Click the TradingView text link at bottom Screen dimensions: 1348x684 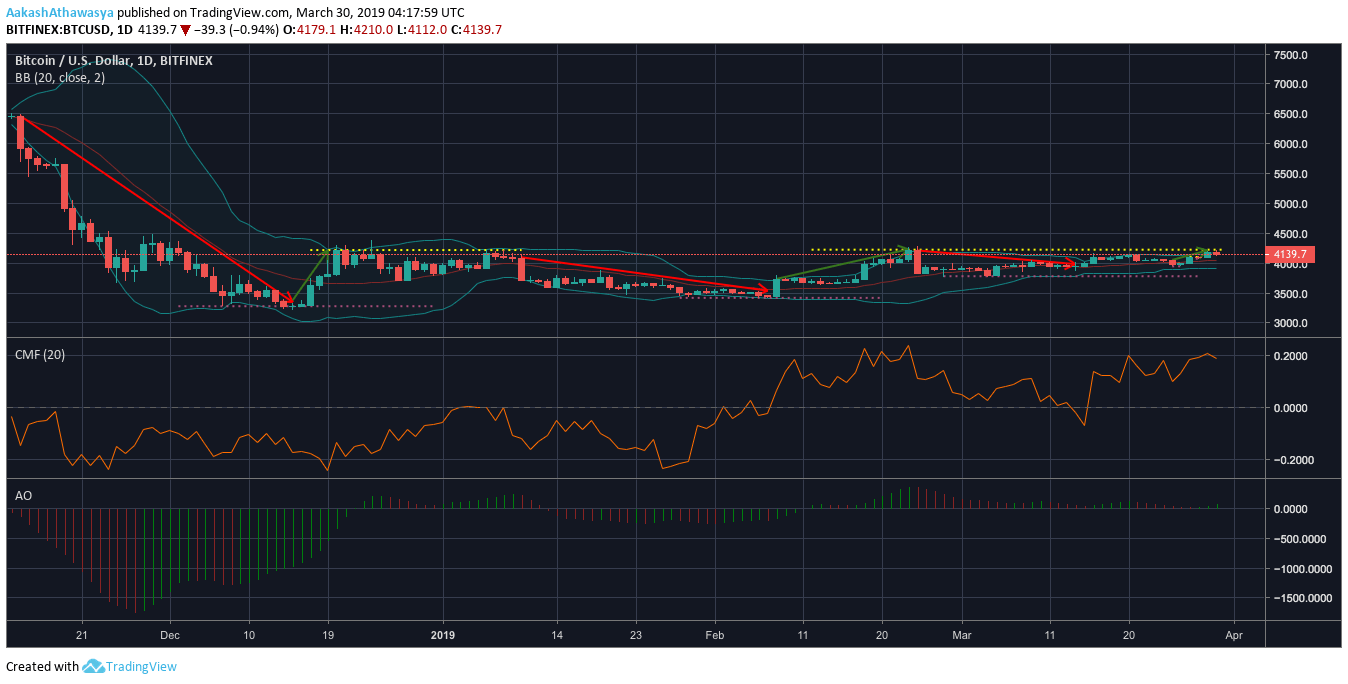(141, 667)
